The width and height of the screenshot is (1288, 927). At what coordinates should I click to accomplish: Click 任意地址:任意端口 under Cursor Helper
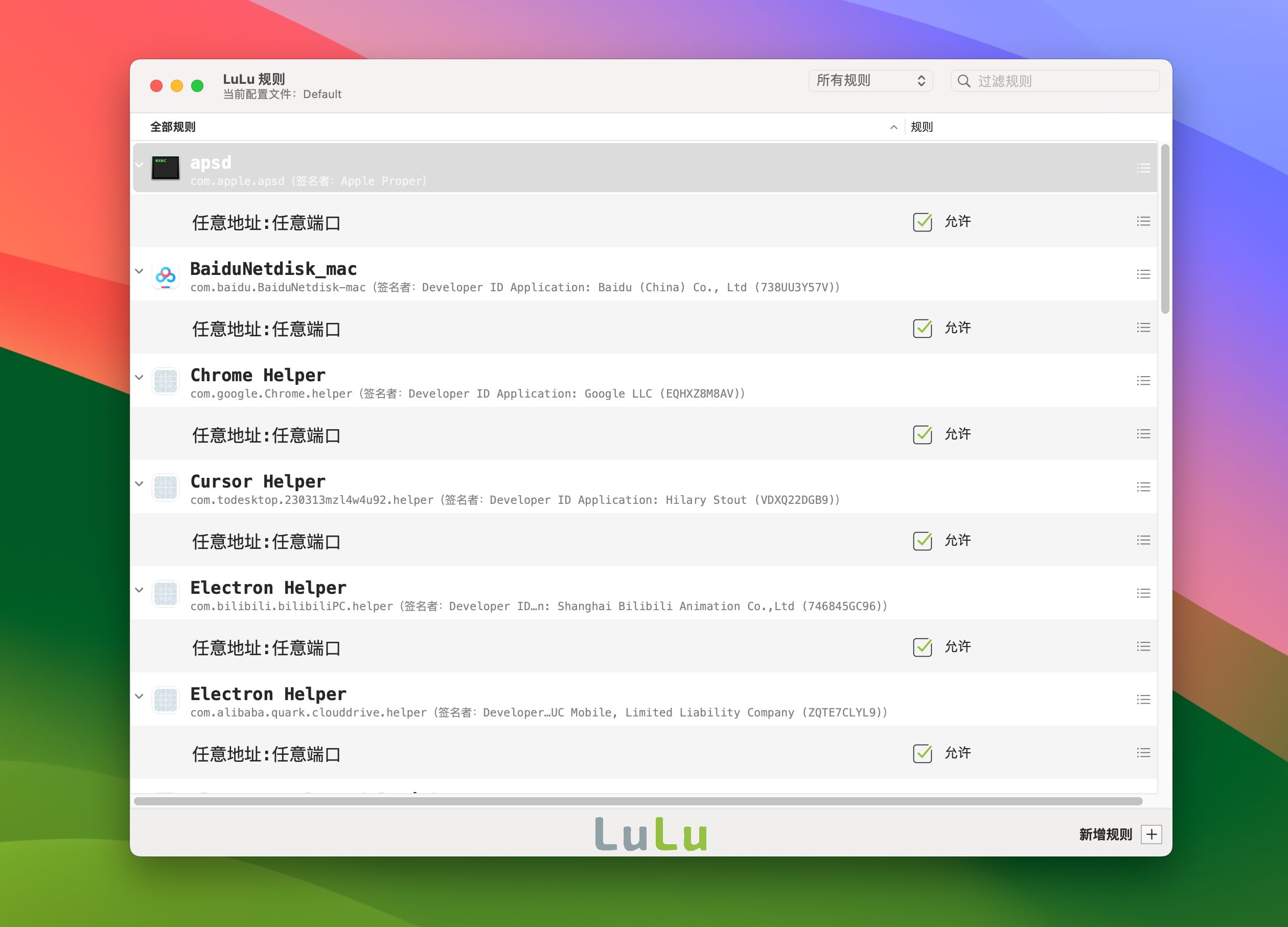pyautogui.click(x=266, y=541)
